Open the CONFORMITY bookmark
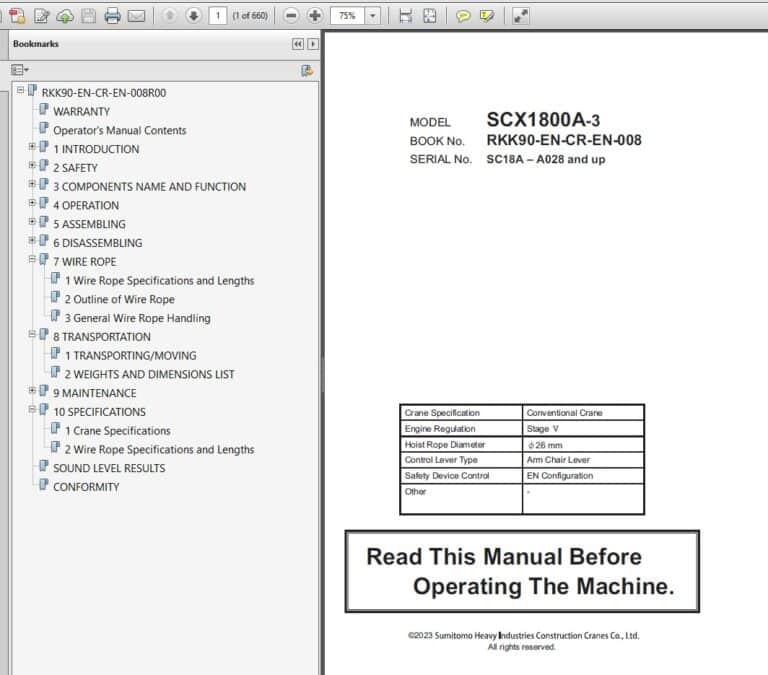The image size is (768, 675). pyautogui.click(x=86, y=487)
